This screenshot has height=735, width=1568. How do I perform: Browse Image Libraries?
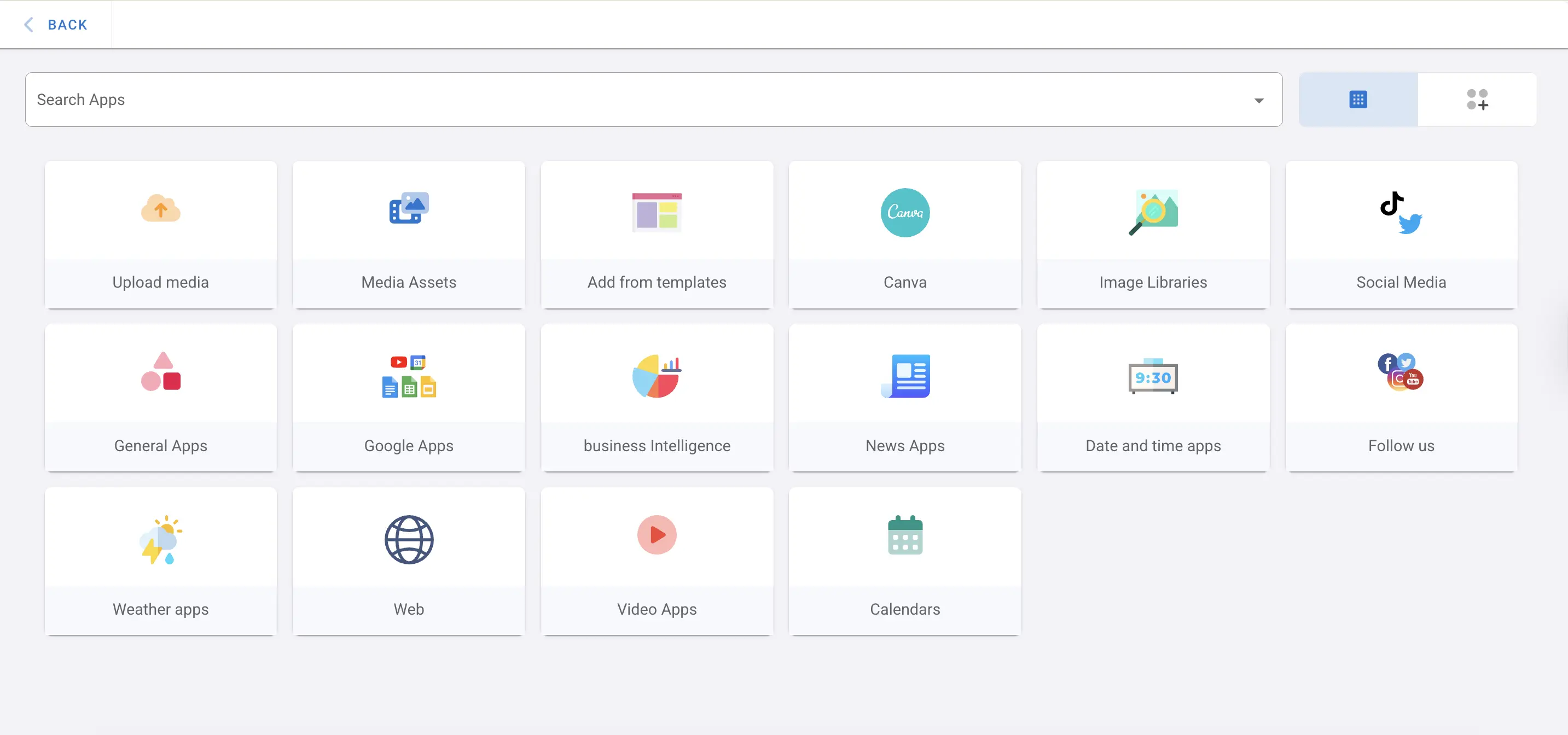point(1153,235)
